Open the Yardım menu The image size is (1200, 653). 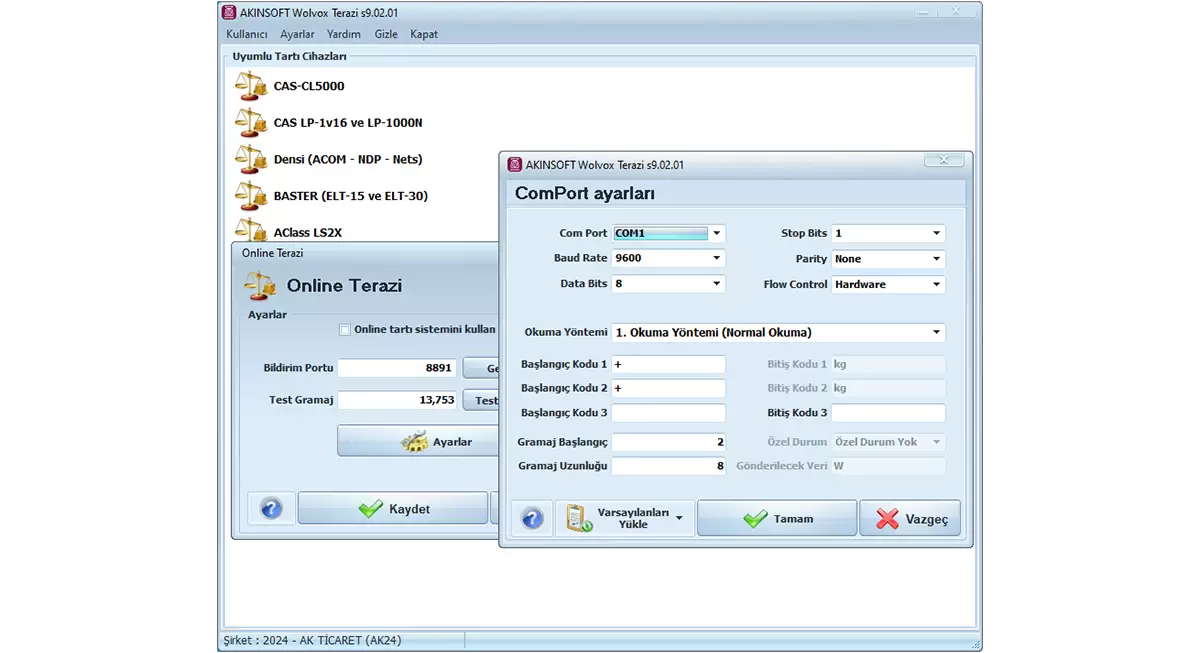344,34
